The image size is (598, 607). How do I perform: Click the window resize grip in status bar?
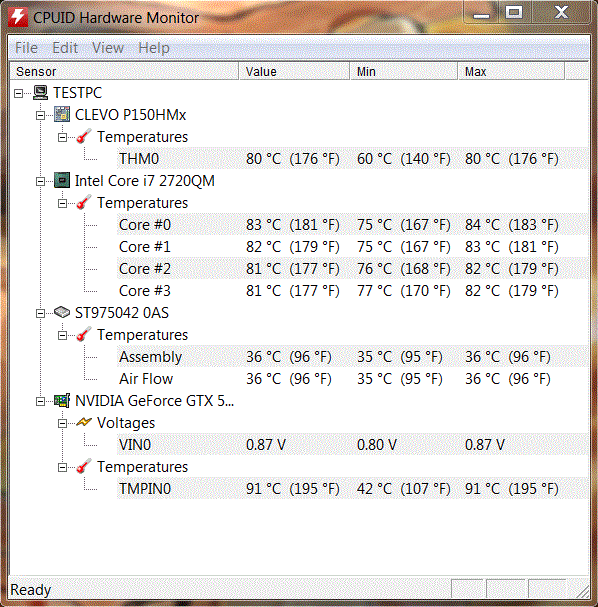click(583, 591)
